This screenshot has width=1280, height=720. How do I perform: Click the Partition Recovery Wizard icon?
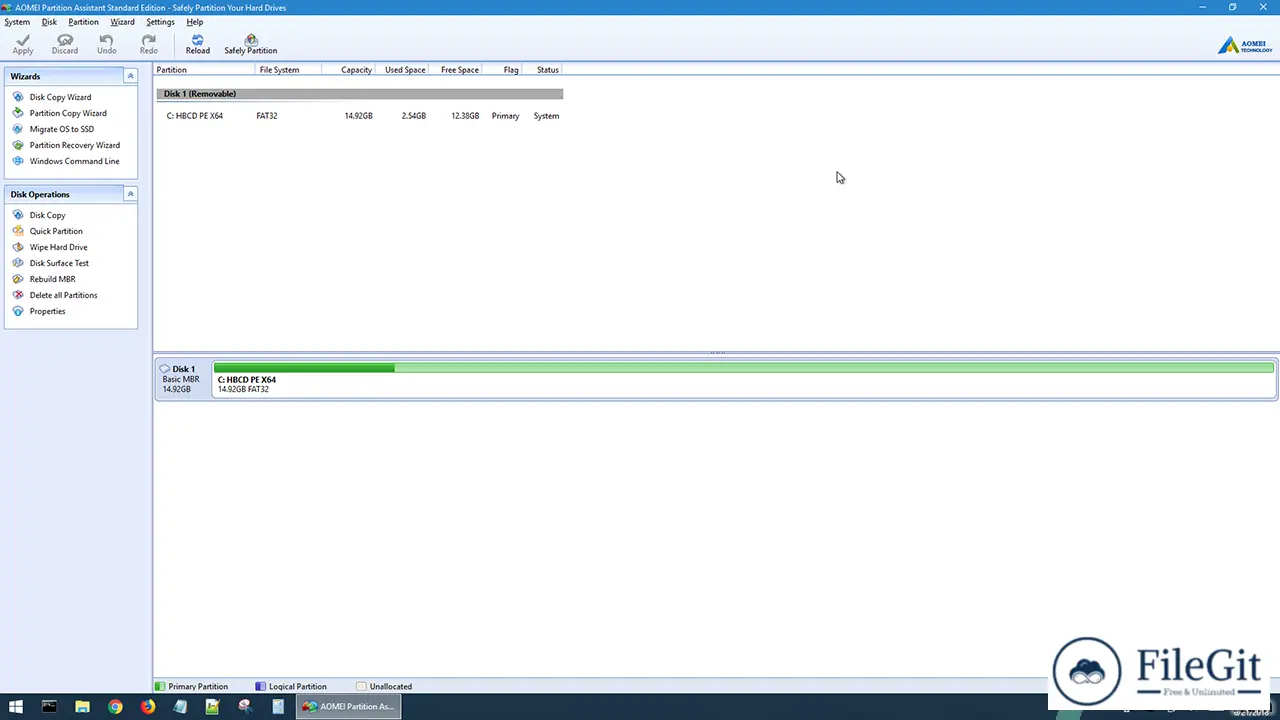[x=18, y=145]
